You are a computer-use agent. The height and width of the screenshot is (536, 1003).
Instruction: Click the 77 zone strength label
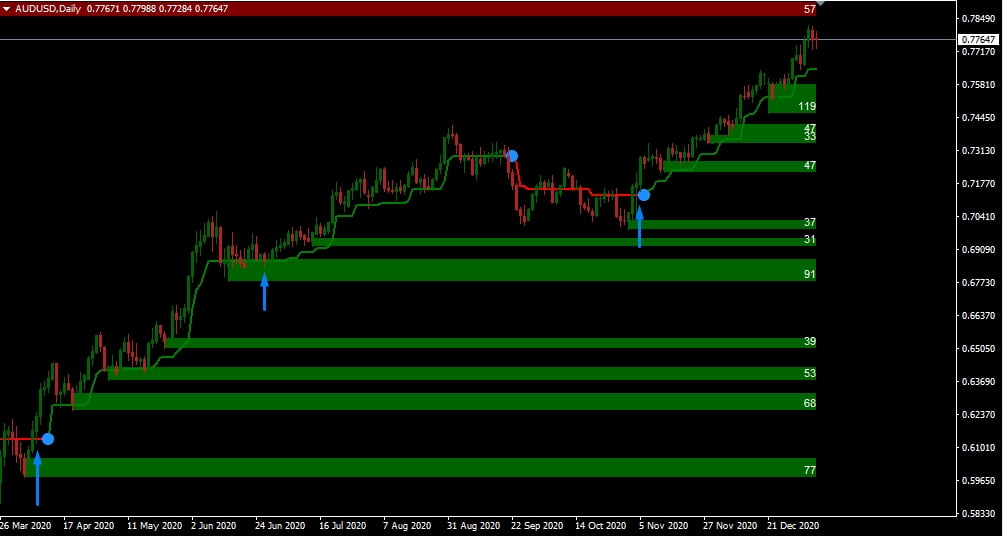tap(810, 470)
